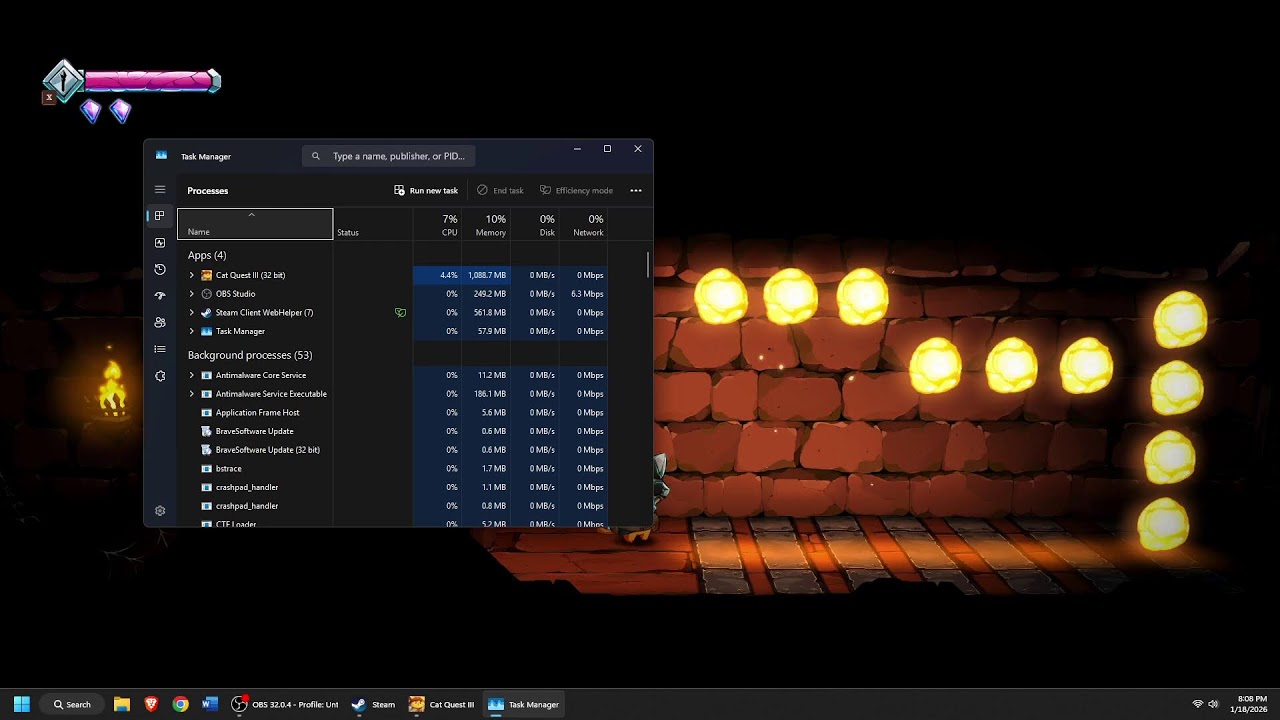The image size is (1280, 720).
Task: Click the search magnifier icon in Task Manager
Action: click(316, 156)
